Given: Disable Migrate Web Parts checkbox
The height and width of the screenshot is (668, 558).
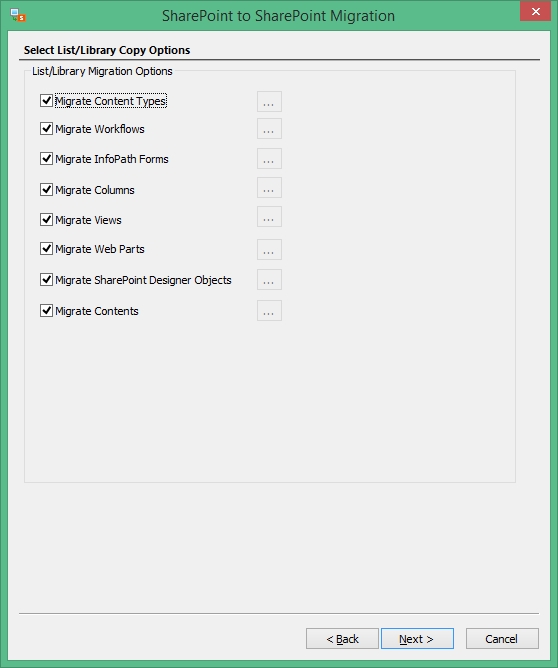Looking at the screenshot, I should point(46,249).
